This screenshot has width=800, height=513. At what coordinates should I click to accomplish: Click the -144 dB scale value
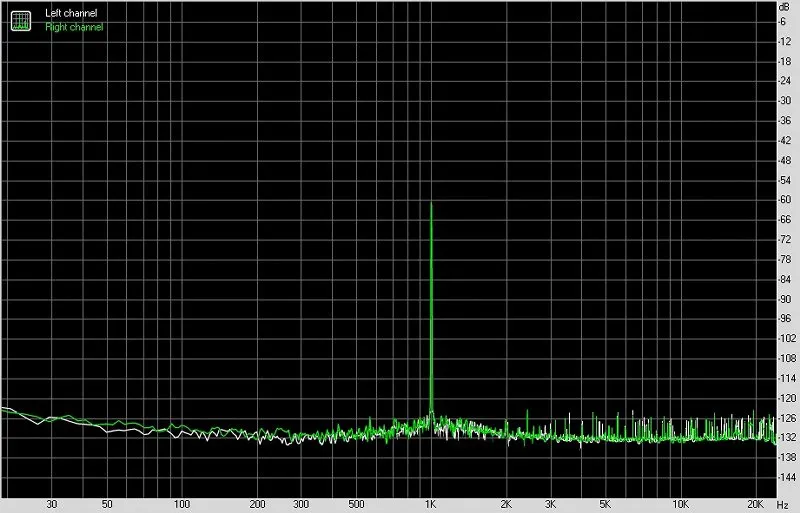click(787, 477)
